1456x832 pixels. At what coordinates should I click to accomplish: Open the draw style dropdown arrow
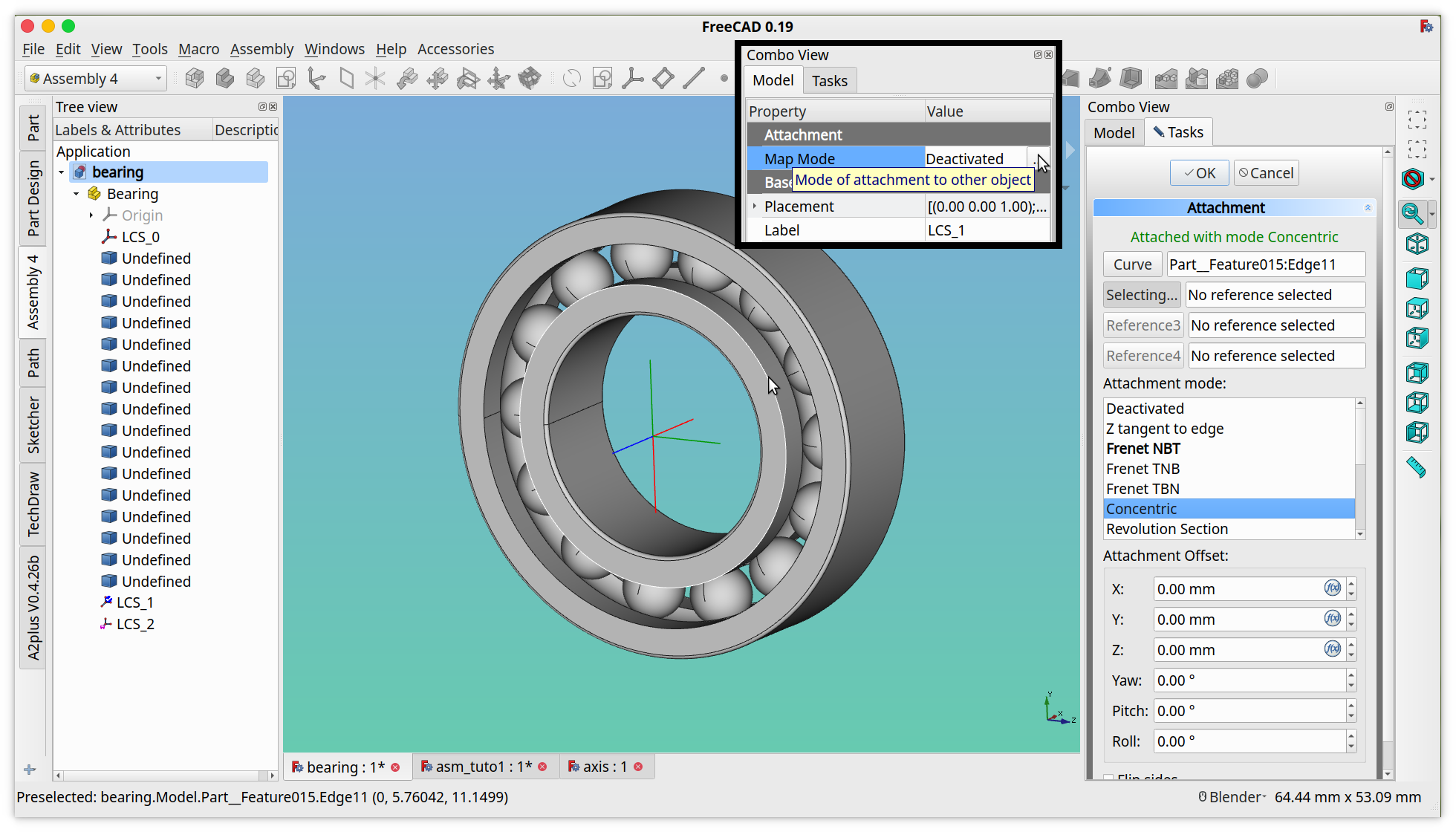(x=1431, y=179)
